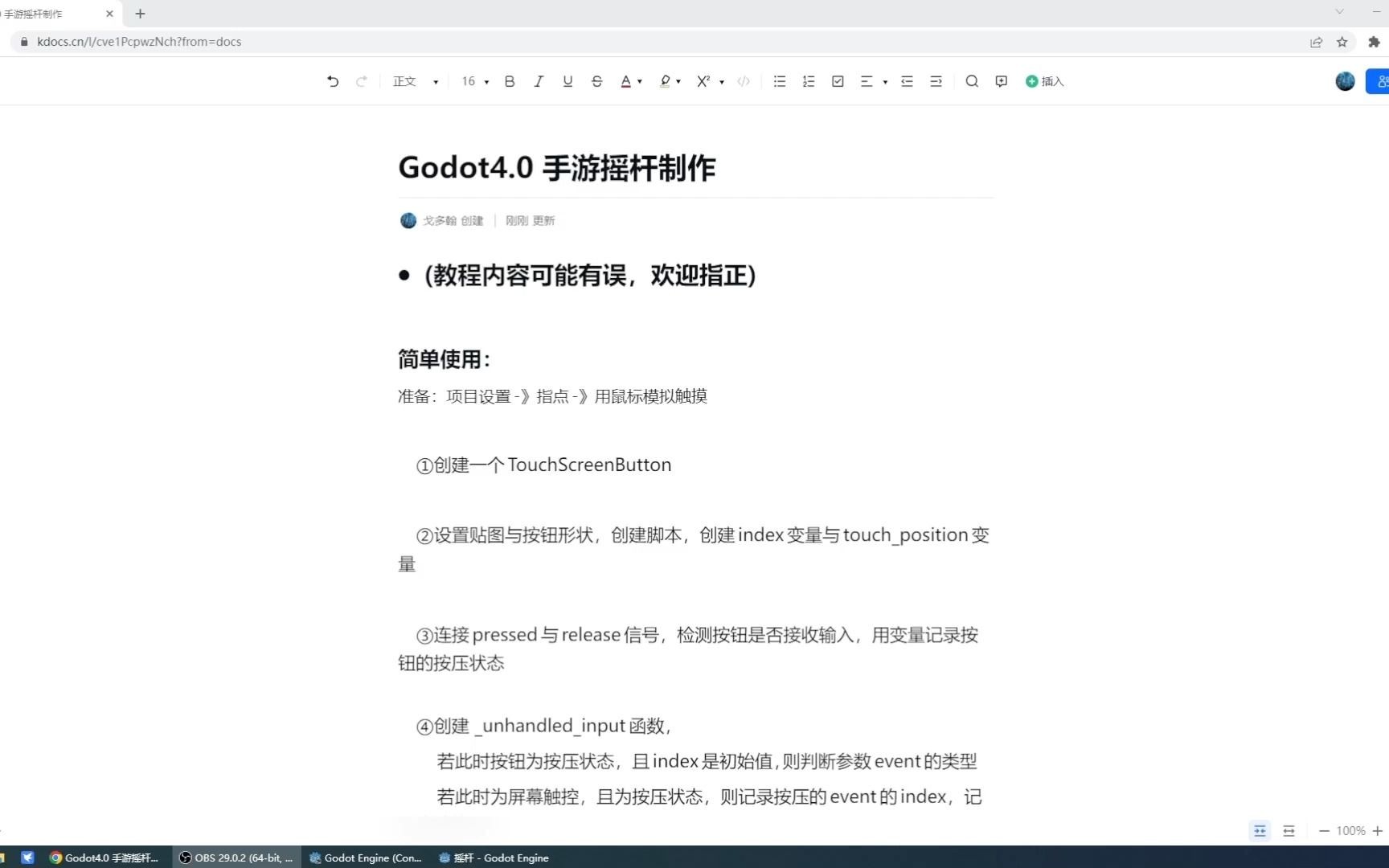The height and width of the screenshot is (868, 1389).
Task: Expand the font color dropdown arrow
Action: [x=640, y=82]
